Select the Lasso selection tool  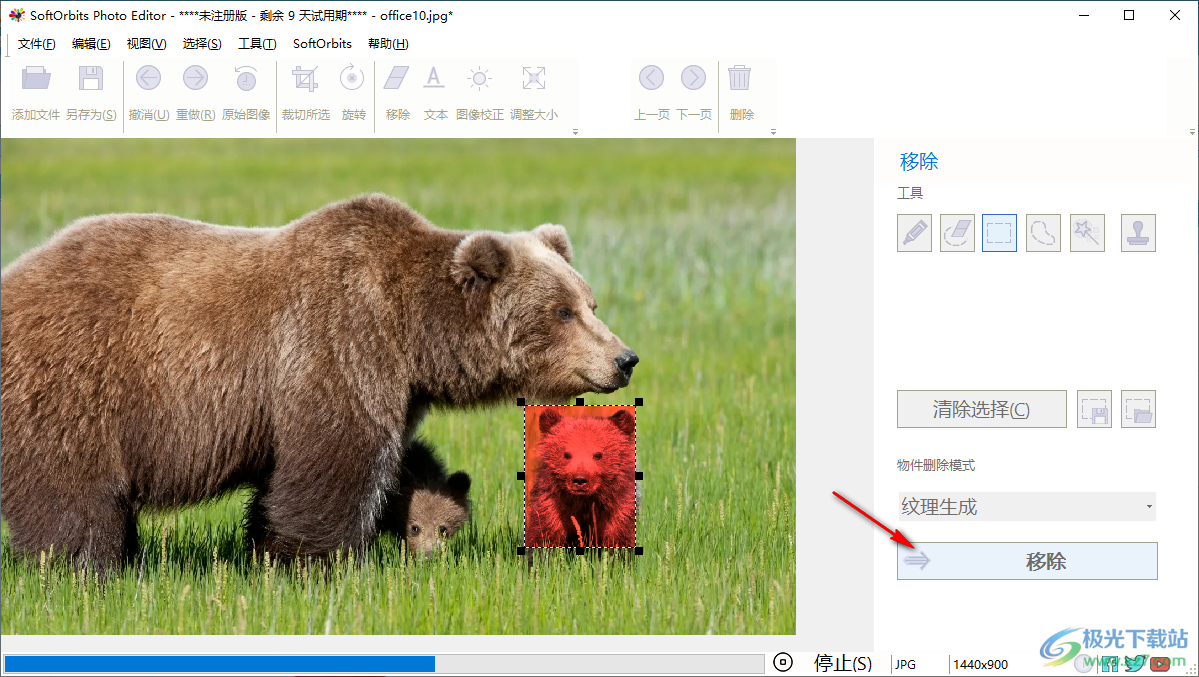click(1043, 232)
